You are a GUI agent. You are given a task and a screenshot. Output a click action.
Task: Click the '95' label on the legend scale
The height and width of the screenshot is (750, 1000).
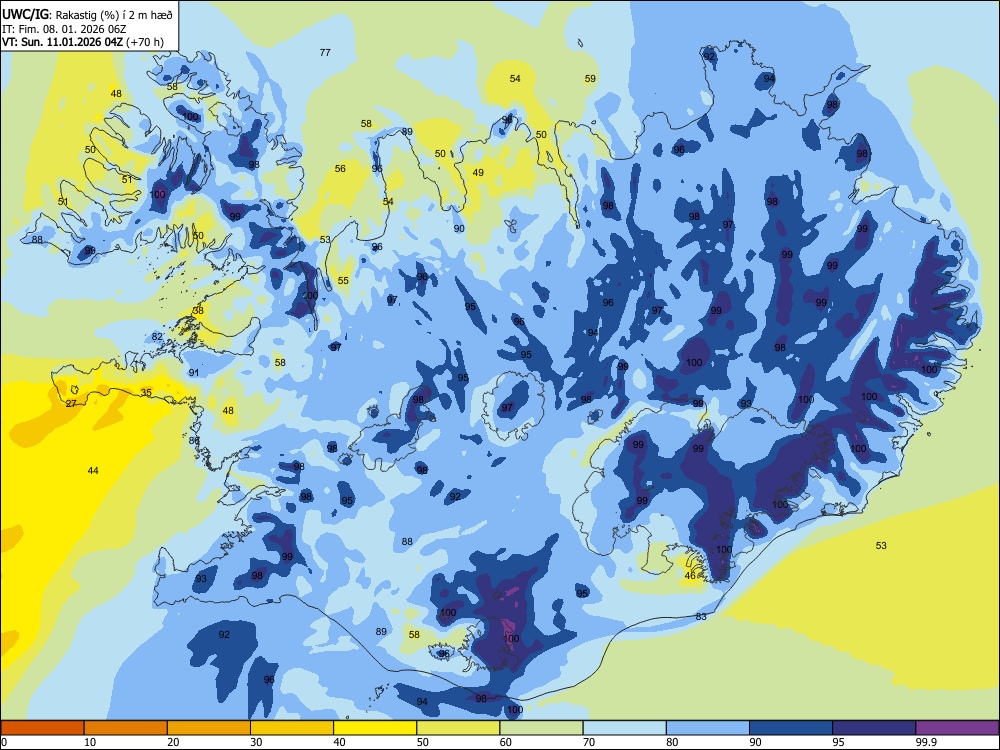838,742
